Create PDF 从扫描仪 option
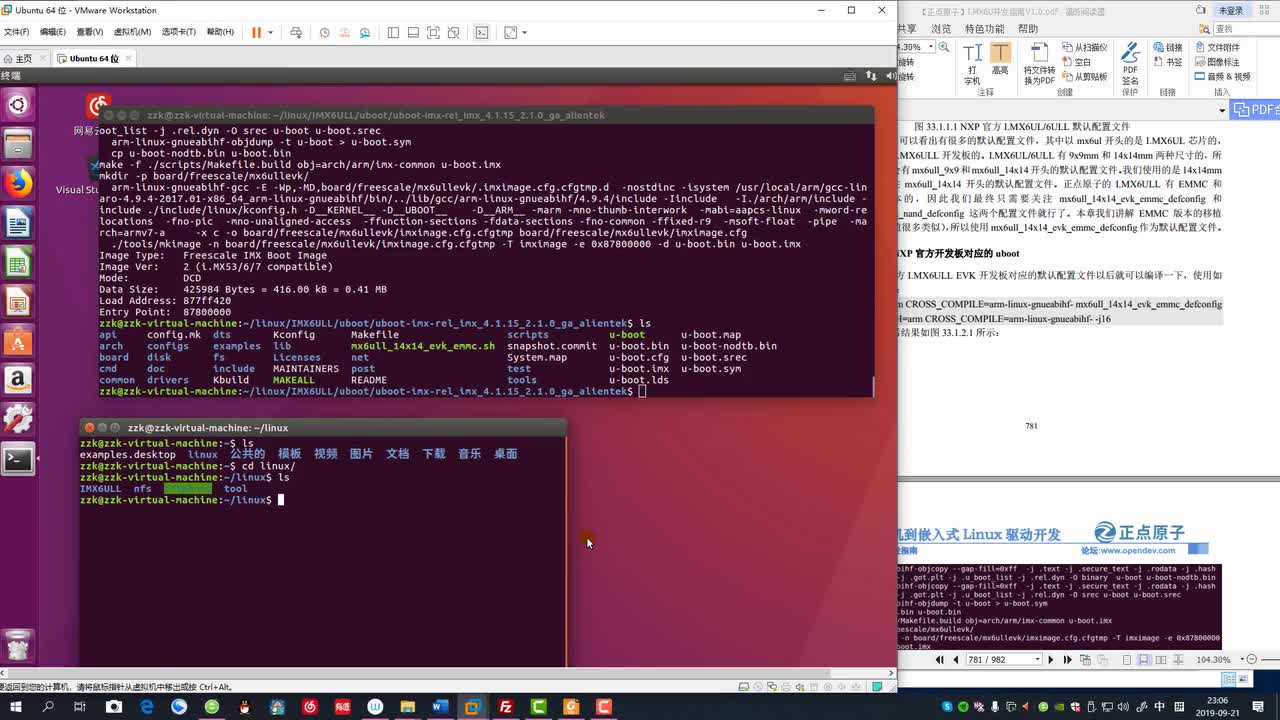Screen dimensions: 1280x720 [x=1084, y=47]
